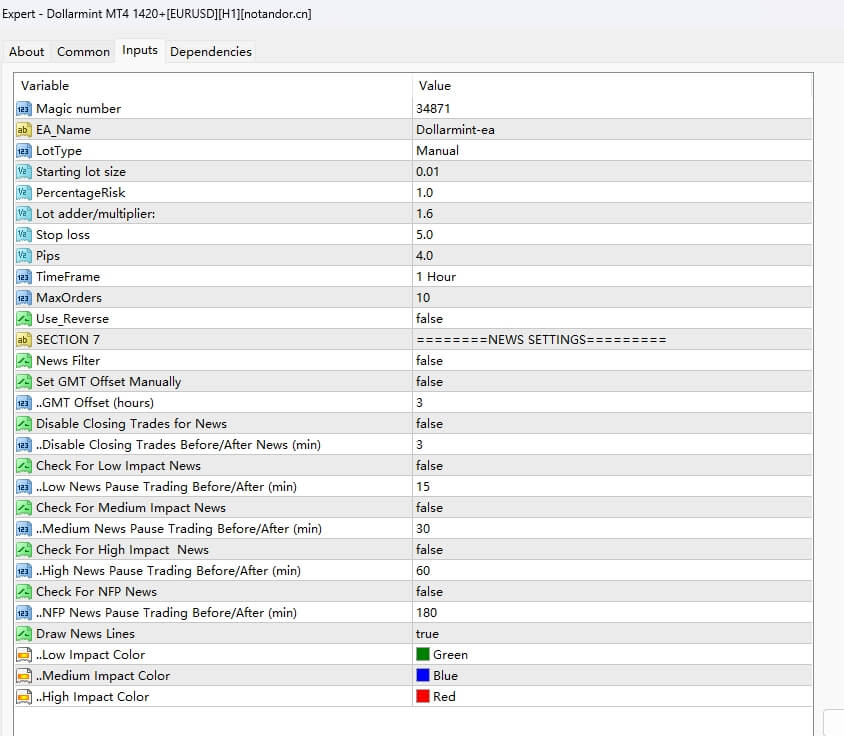
Task: Open the Dependencies tab
Action: tap(211, 52)
